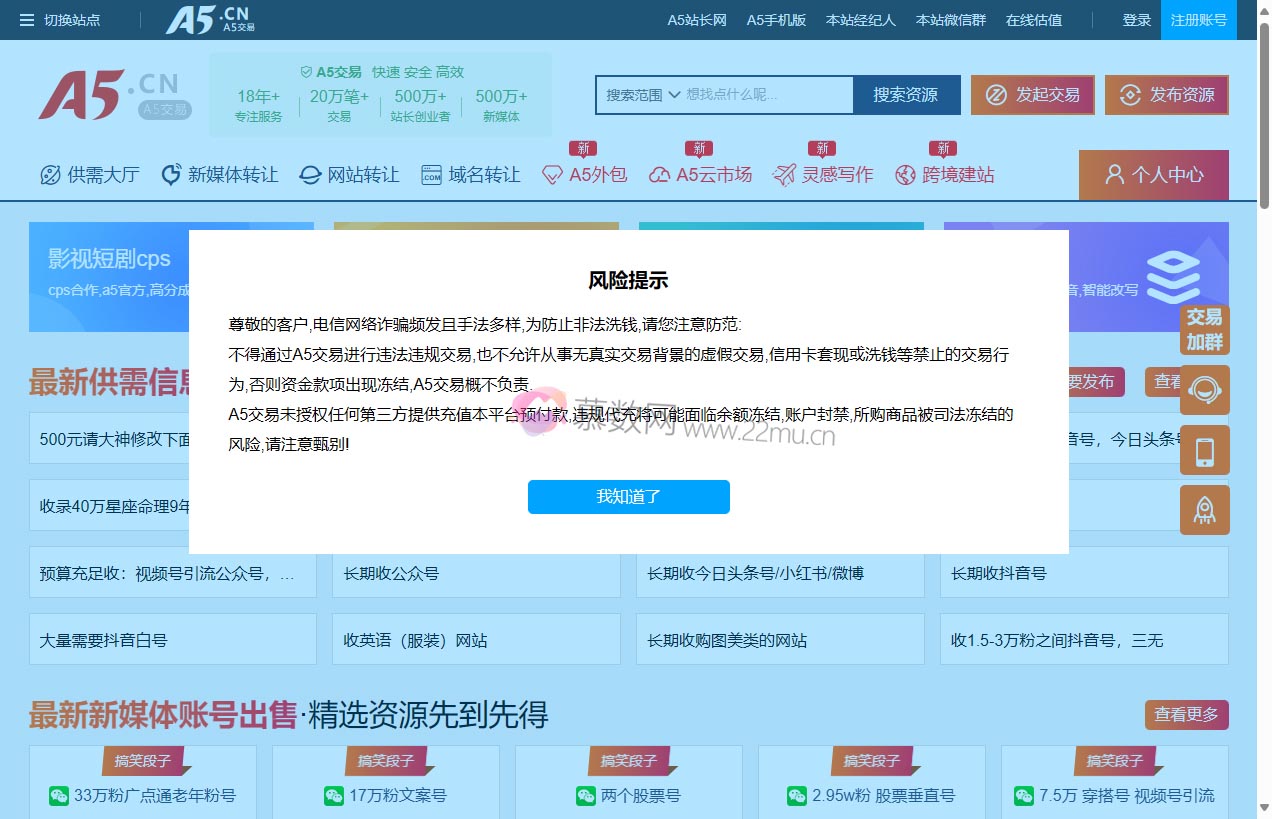Click the A5云市场 cloud icon
This screenshot has height=819, width=1272.
[x=659, y=175]
